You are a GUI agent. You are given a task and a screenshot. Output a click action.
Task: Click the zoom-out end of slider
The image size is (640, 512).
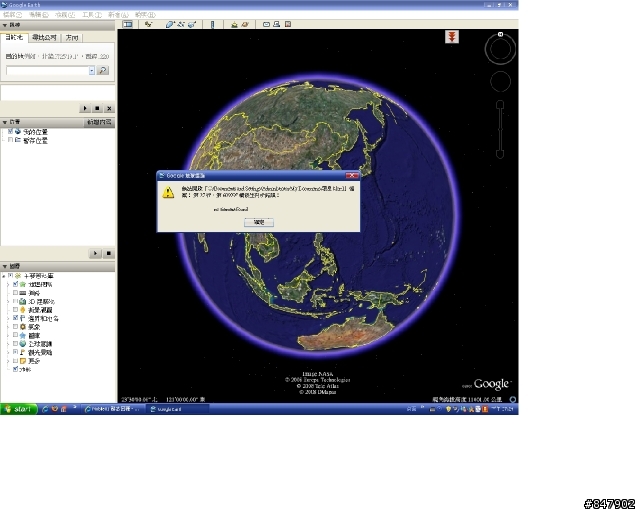[x=500, y=154]
